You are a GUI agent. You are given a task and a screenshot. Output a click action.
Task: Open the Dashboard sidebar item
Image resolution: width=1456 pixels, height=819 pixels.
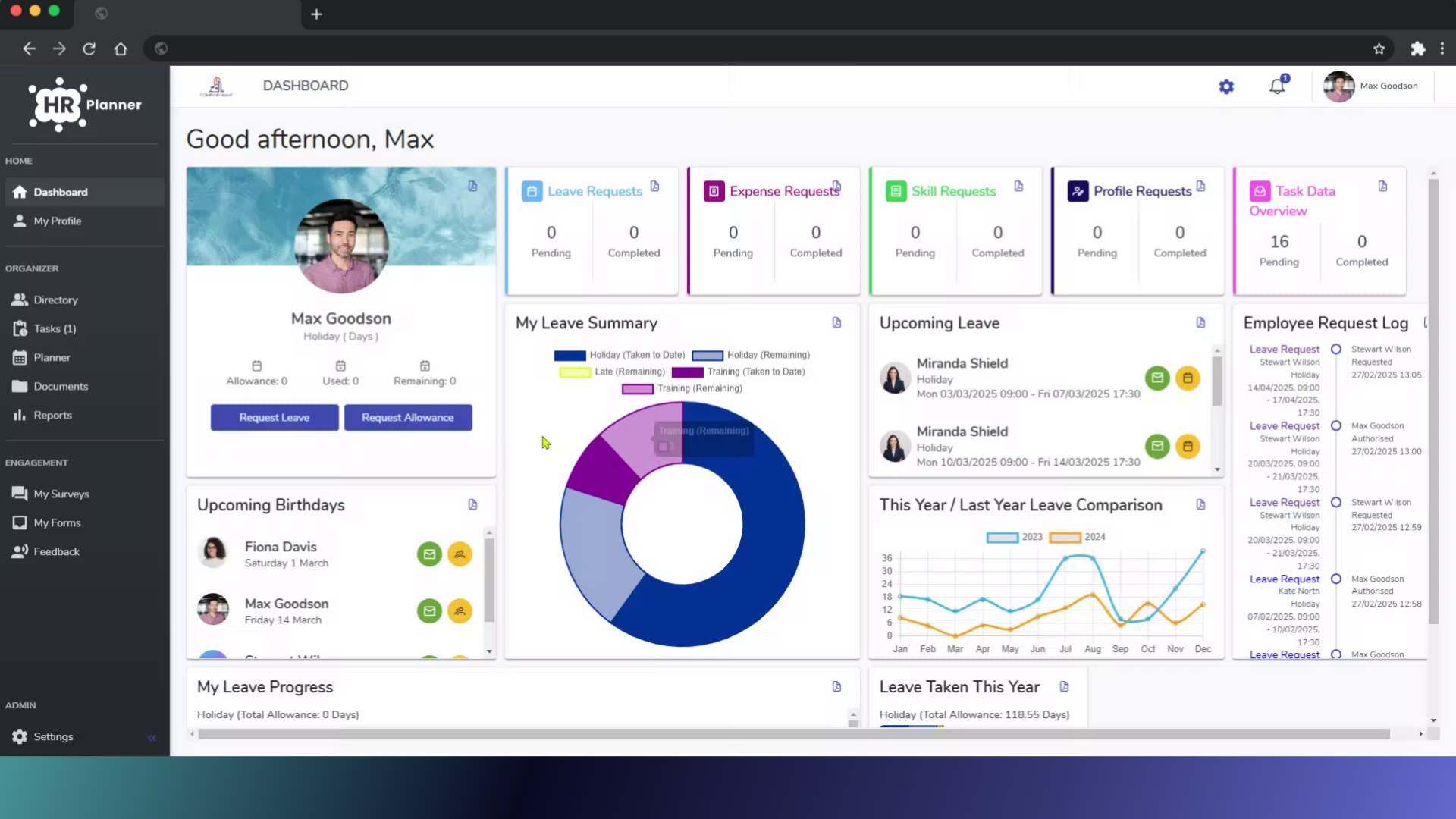click(x=84, y=192)
